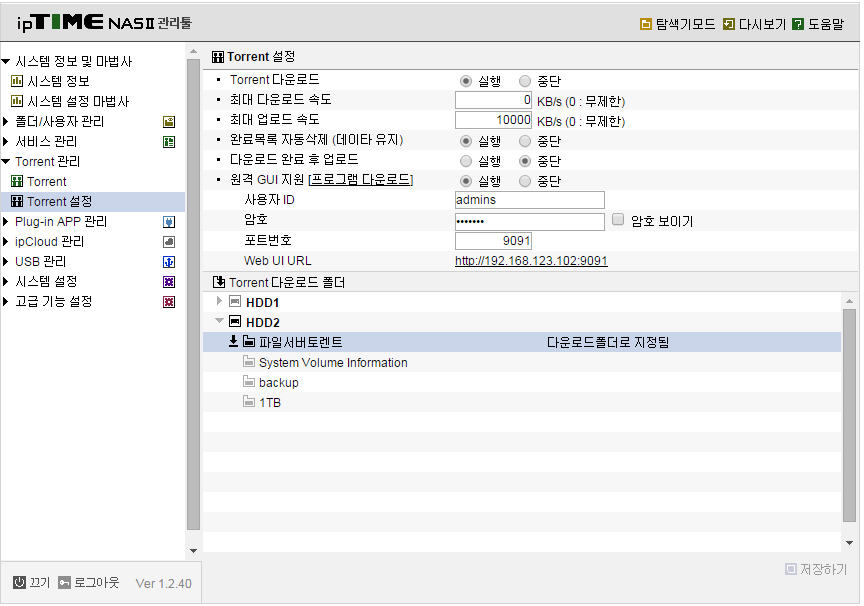This screenshot has height=606, width=864.
Task: Open the 고급 기능 설정 menu label
Action: click(x=53, y=302)
